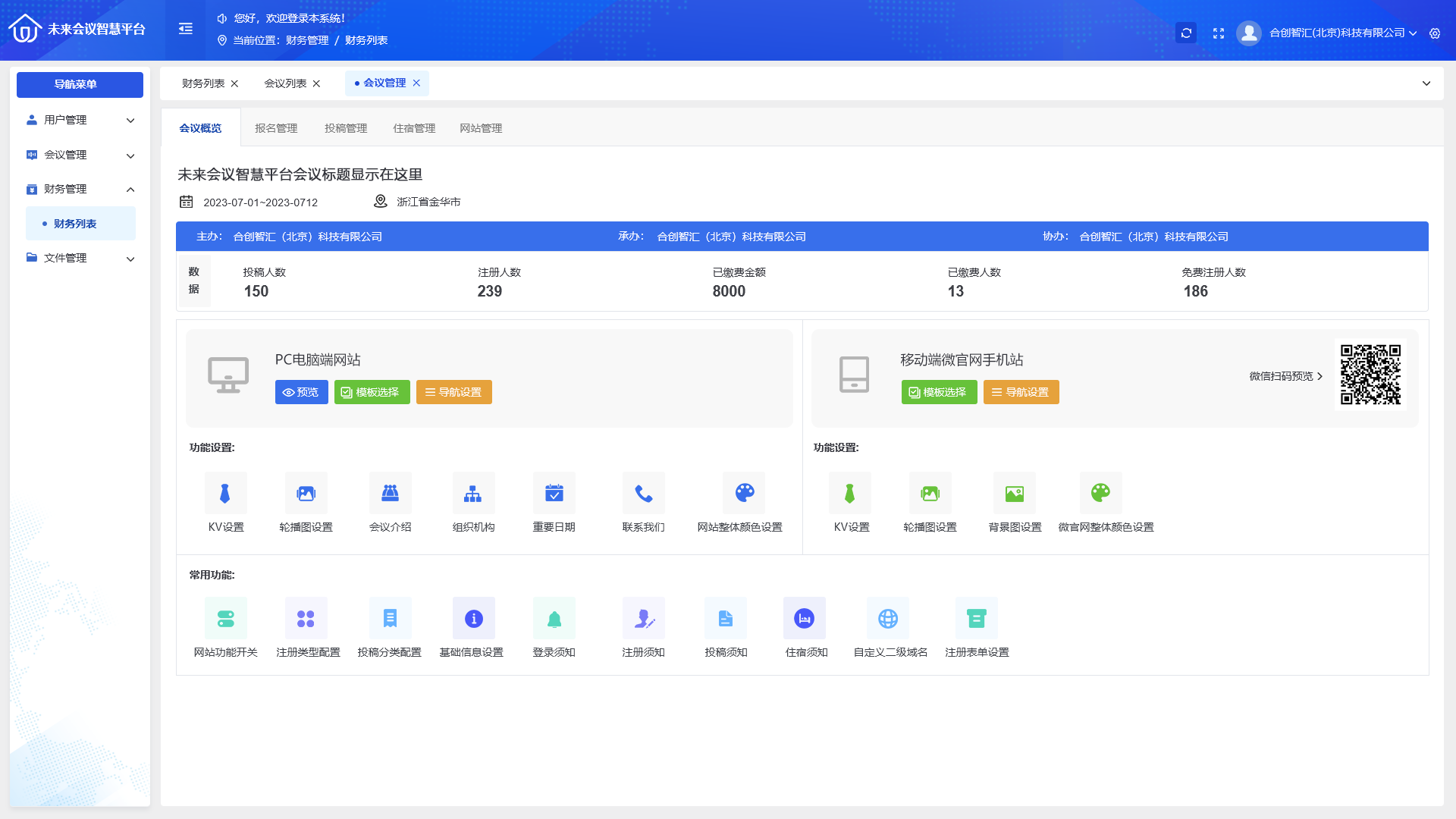Expand the 会议管理 sidebar menu
1456x819 pixels.
80,155
